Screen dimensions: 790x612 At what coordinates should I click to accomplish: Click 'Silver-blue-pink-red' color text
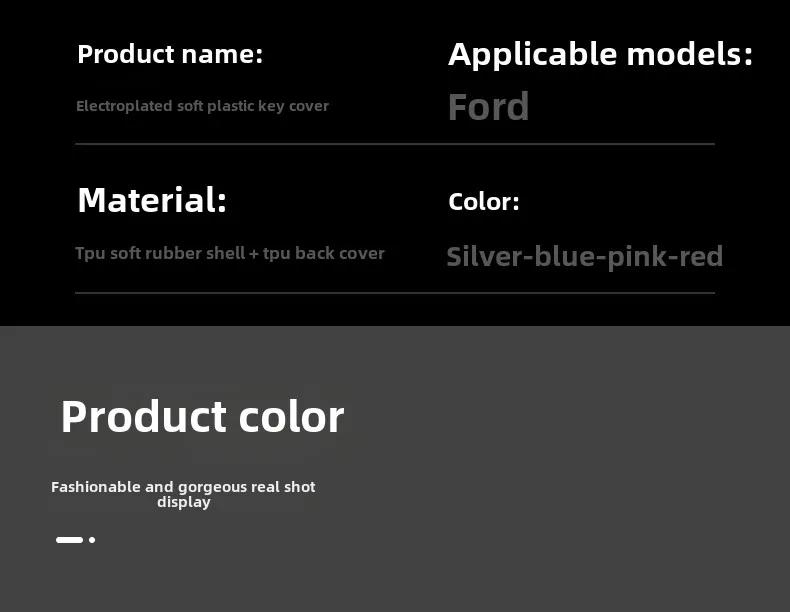(585, 257)
